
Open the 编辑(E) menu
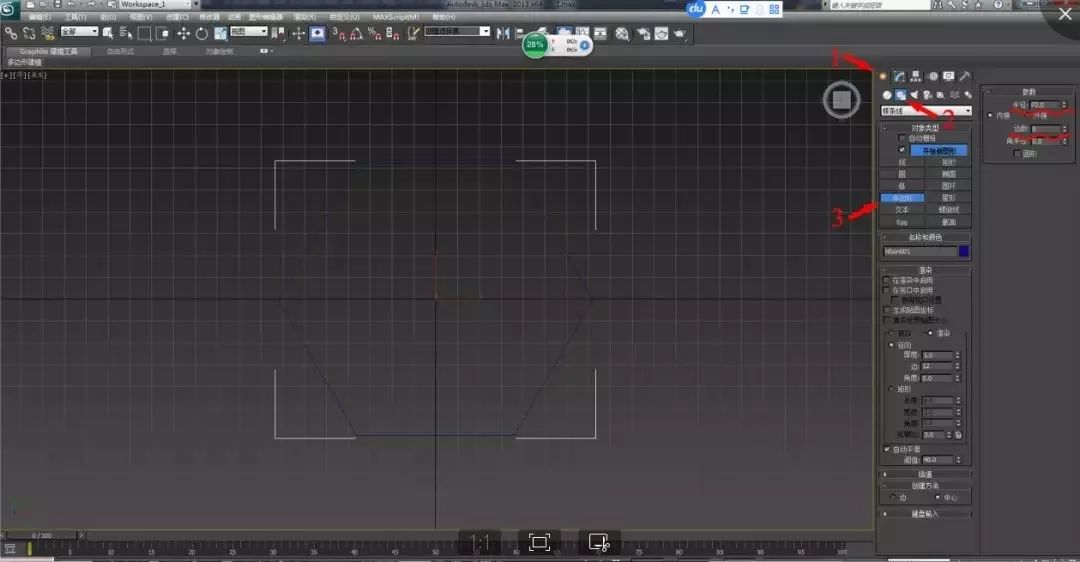(x=40, y=17)
